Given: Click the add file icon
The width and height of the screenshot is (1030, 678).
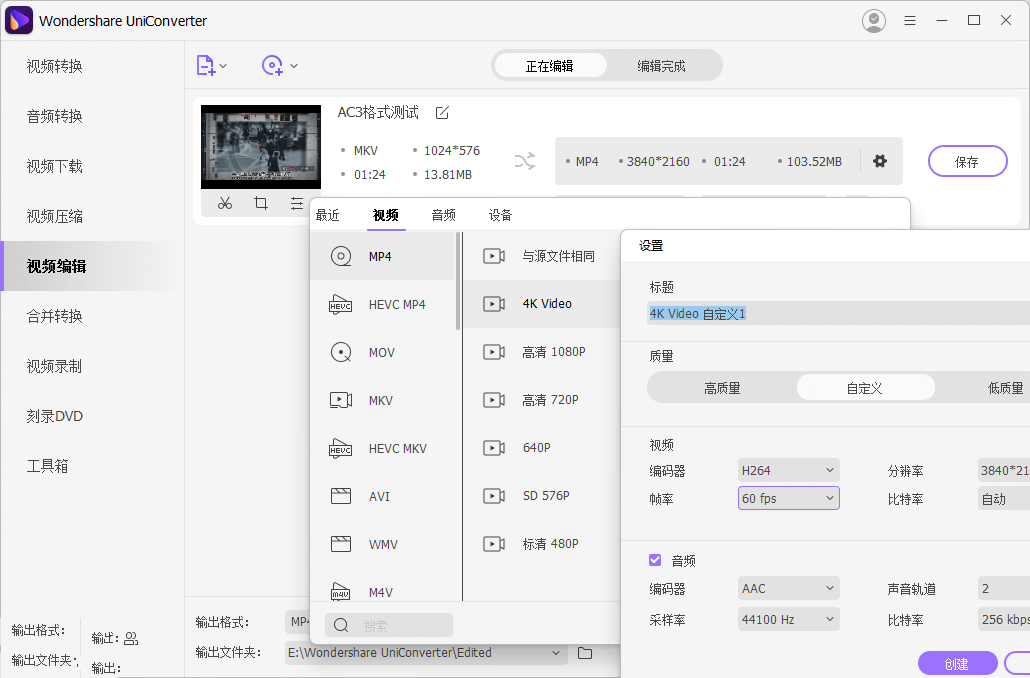Looking at the screenshot, I should 205,66.
